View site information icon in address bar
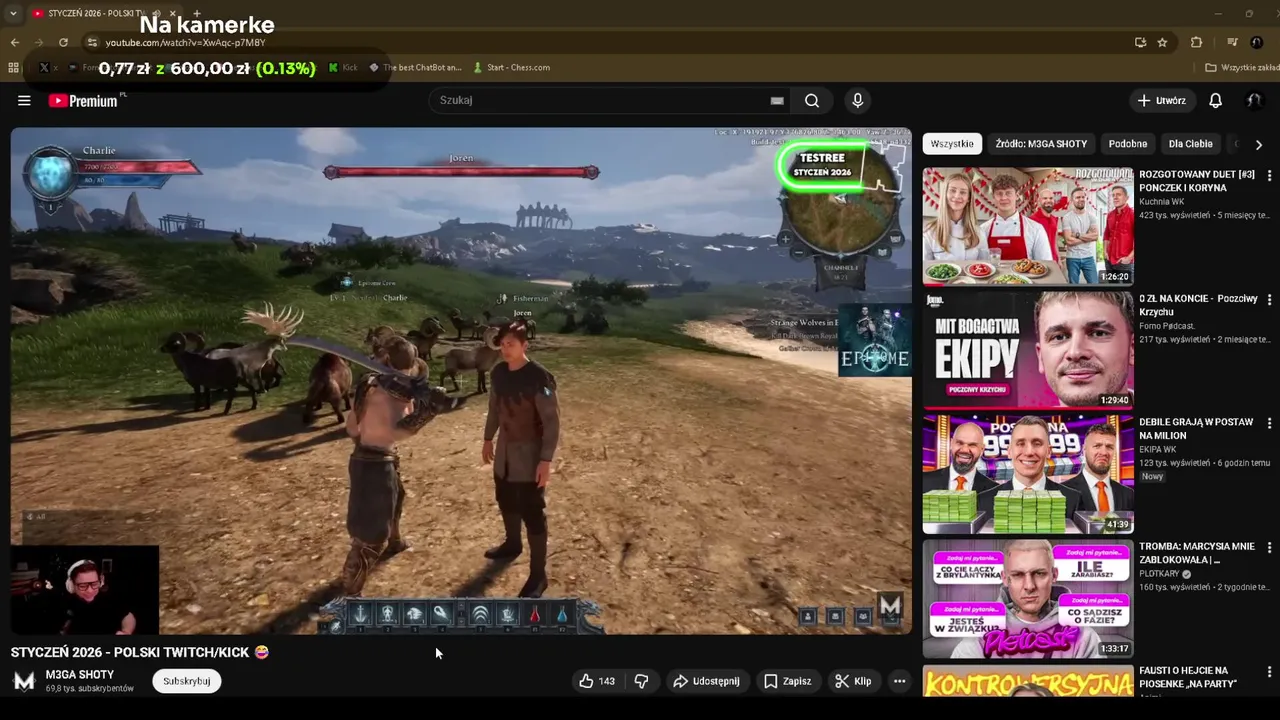 [x=92, y=42]
